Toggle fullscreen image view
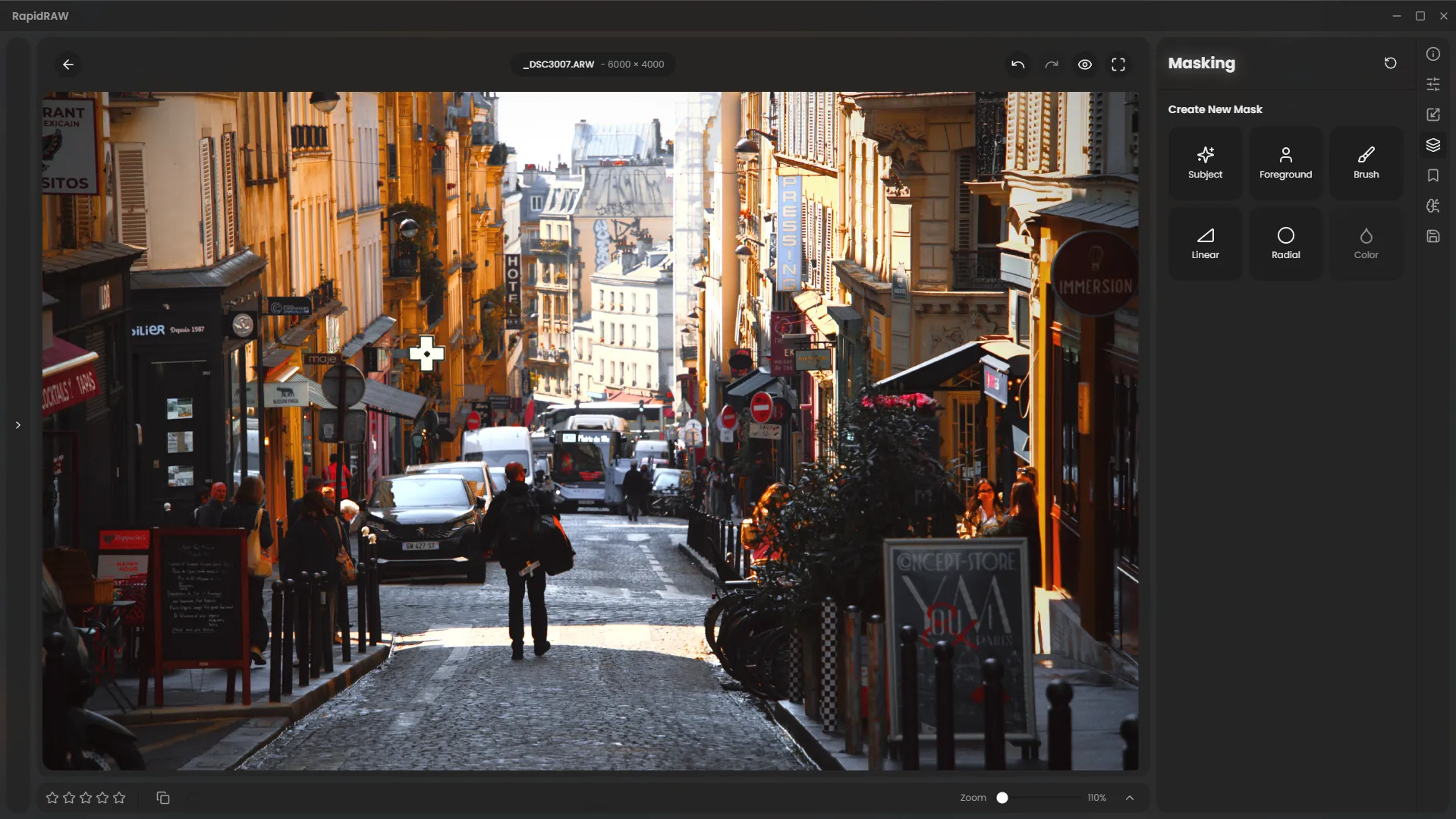This screenshot has width=1456, height=819. tap(1118, 65)
